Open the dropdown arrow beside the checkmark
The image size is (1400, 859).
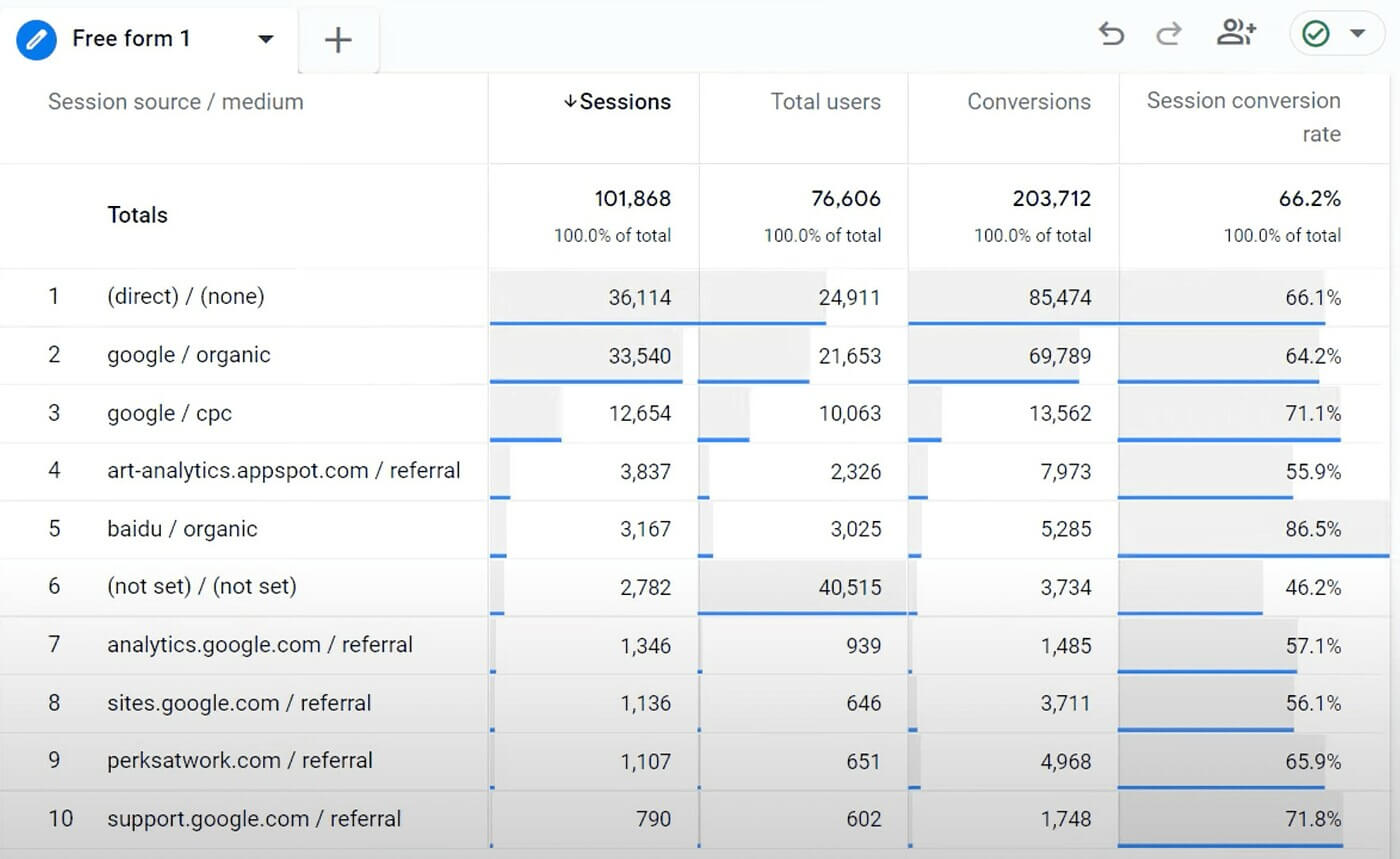click(x=1358, y=34)
